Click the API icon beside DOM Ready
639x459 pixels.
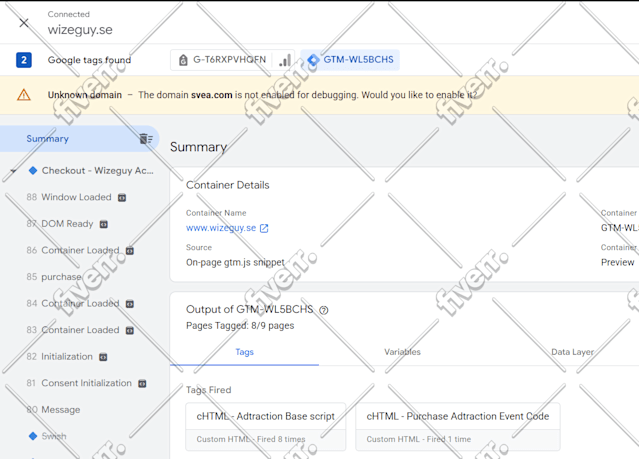[104, 224]
